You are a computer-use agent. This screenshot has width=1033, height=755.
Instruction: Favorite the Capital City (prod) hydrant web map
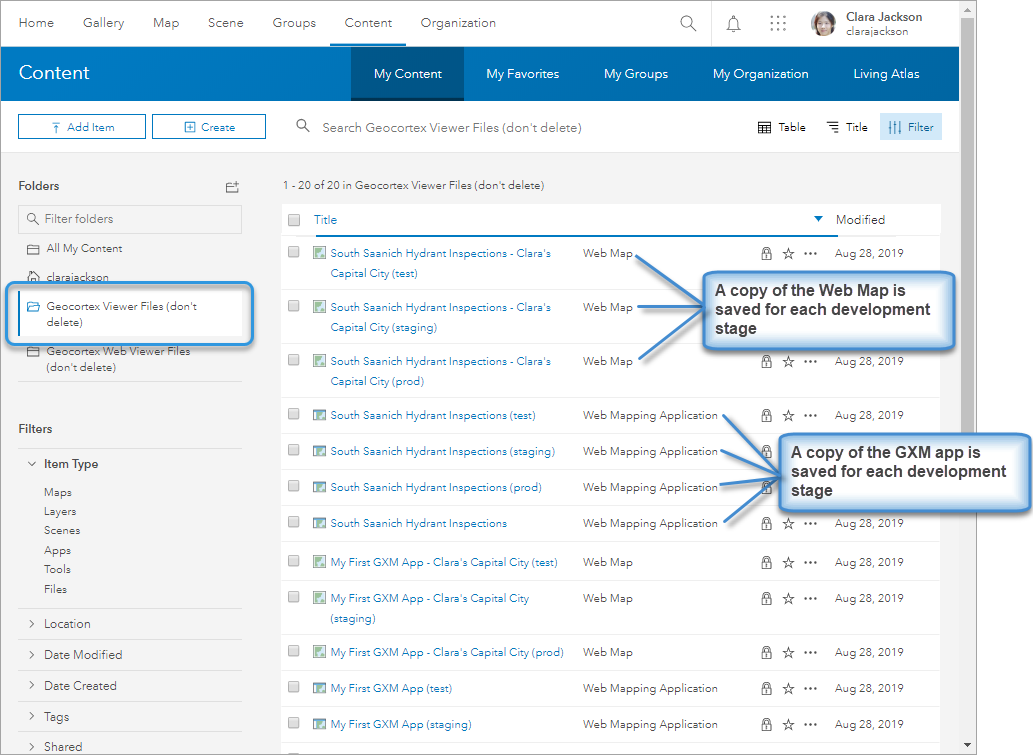pyautogui.click(x=788, y=362)
